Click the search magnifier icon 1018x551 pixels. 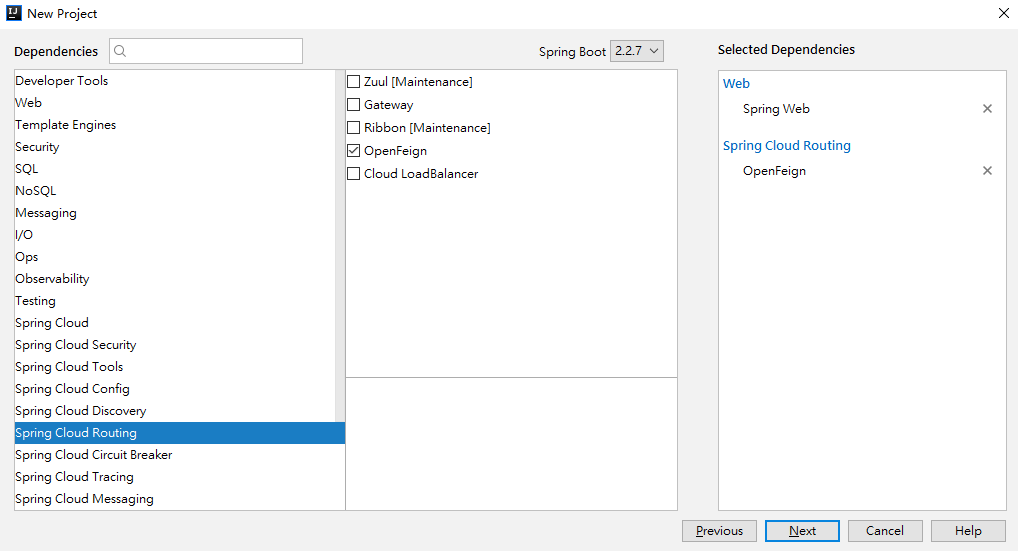tap(120, 51)
